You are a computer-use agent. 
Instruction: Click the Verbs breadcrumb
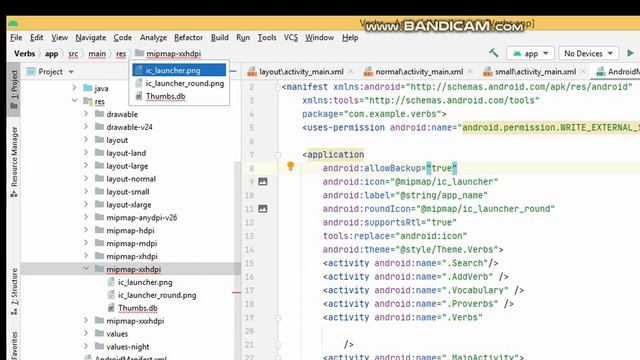[x=24, y=53]
